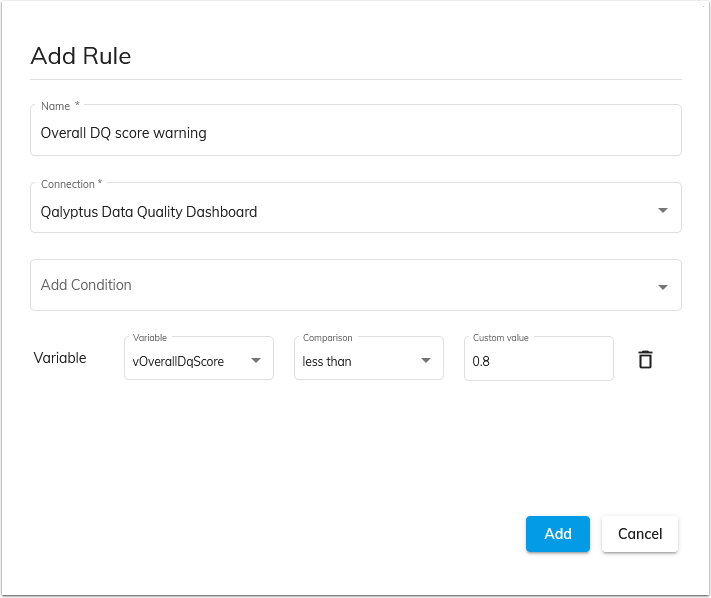711x598 pixels.
Task: Focus the Name field containing Overall DQ score warning
Action: click(x=356, y=130)
